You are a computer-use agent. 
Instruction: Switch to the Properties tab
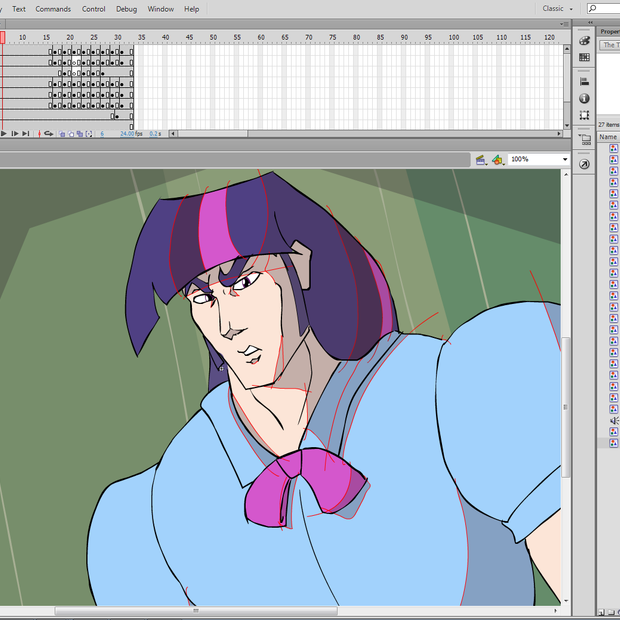[x=609, y=32]
